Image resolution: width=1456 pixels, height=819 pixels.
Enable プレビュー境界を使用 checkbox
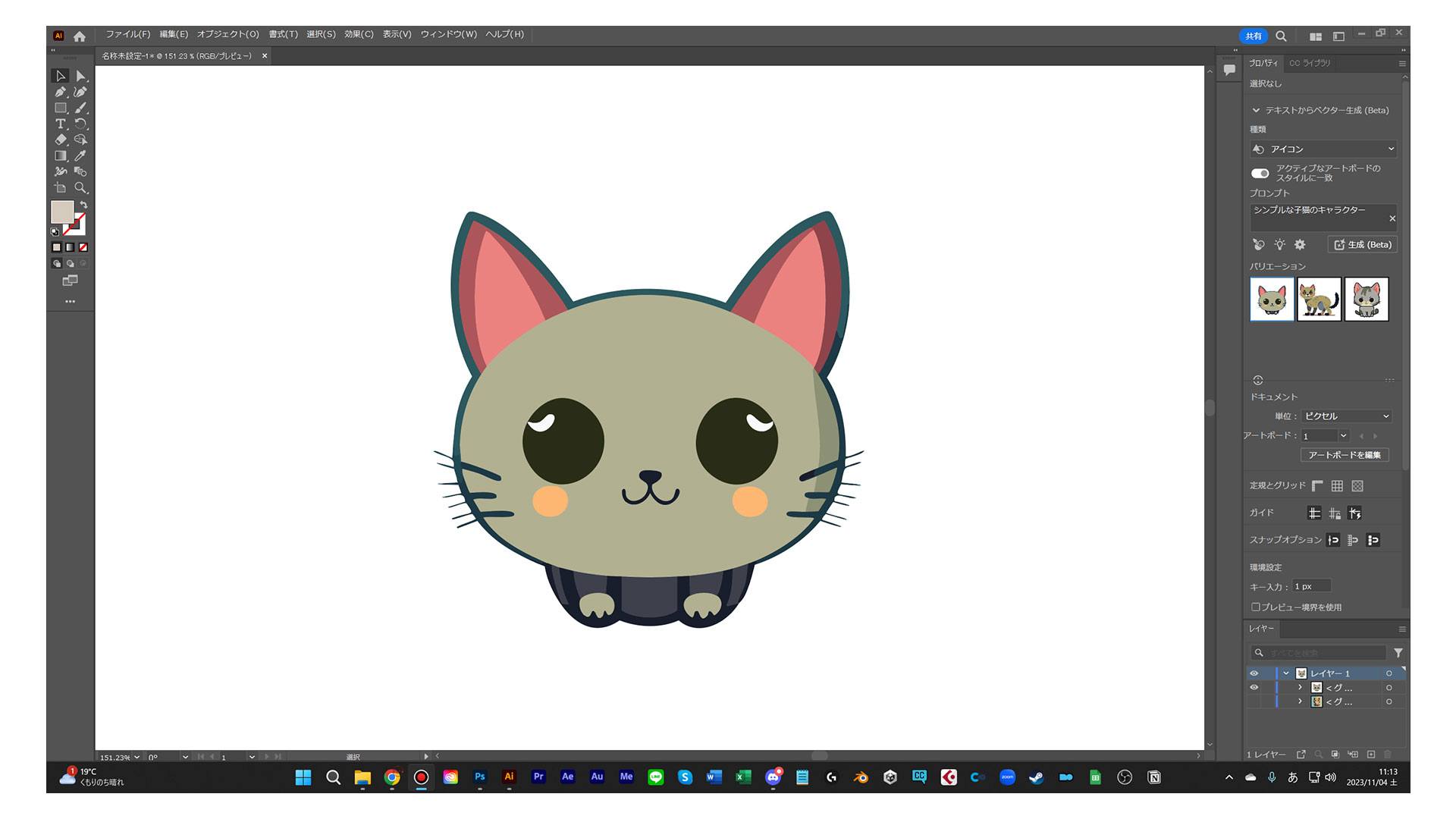coord(1256,607)
